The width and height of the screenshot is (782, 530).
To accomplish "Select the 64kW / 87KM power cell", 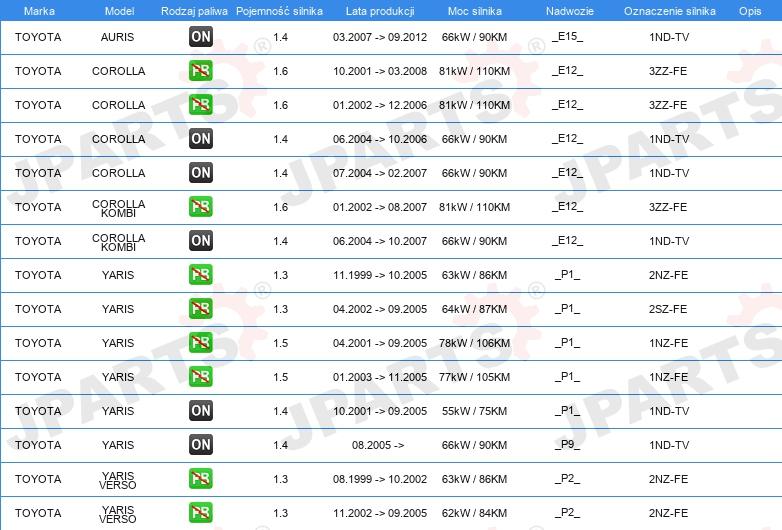I will click(474, 309).
